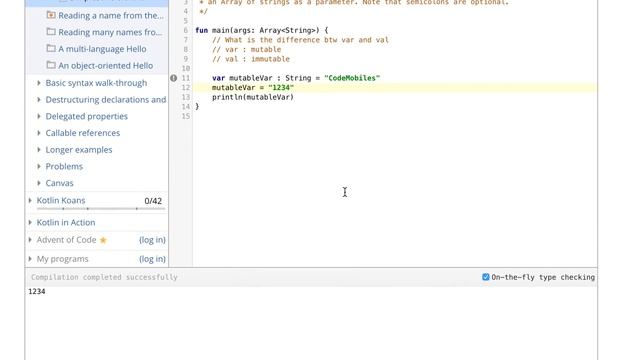
Task: Expand 'Canvas' section arrow
Action: pyautogui.click(x=39, y=183)
